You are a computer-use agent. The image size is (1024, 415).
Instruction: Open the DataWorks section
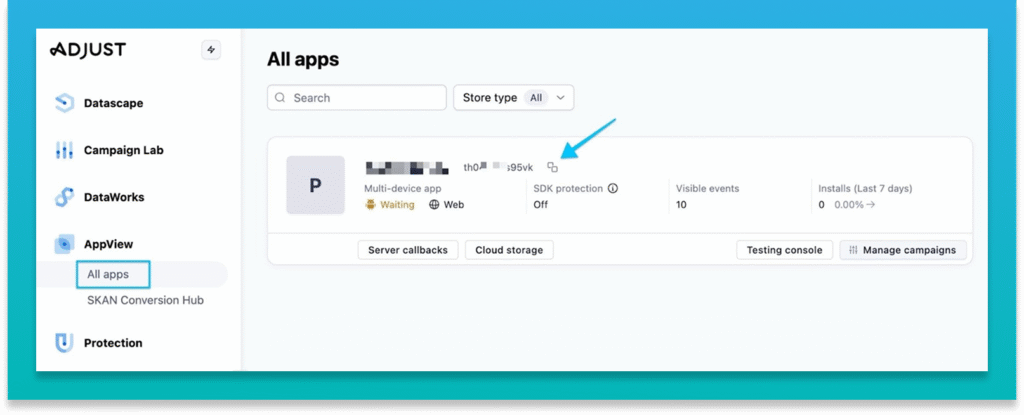pos(114,197)
